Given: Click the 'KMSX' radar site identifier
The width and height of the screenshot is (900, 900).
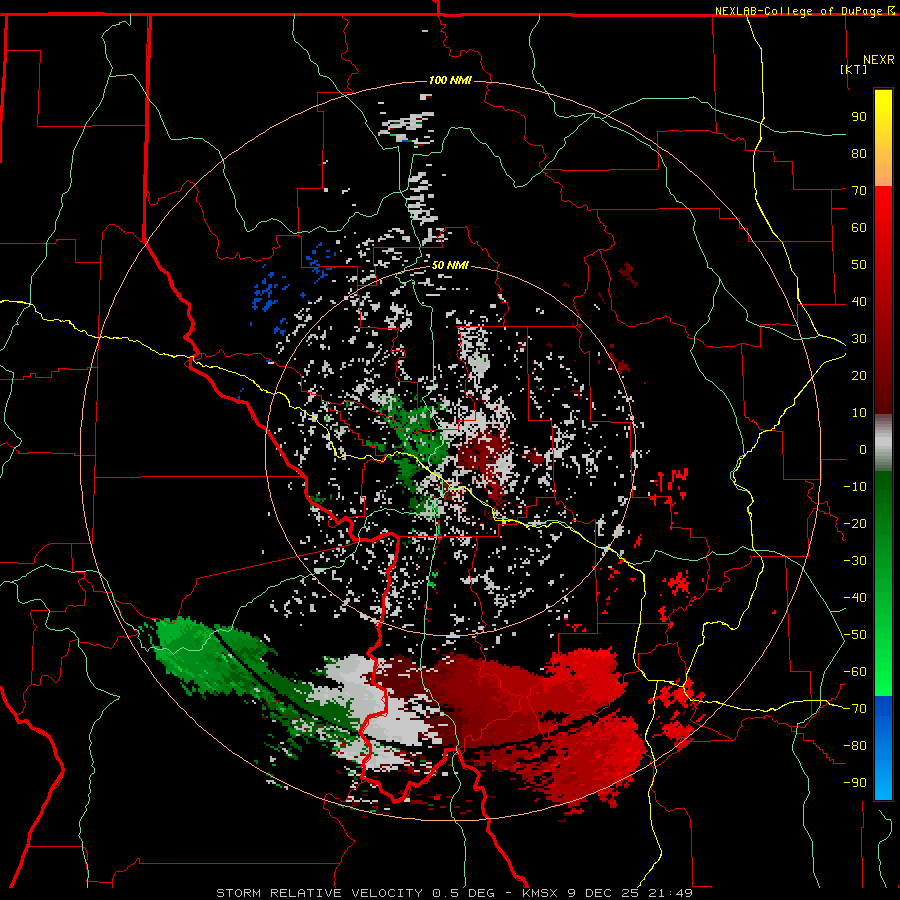Looking at the screenshot, I should (x=541, y=893).
